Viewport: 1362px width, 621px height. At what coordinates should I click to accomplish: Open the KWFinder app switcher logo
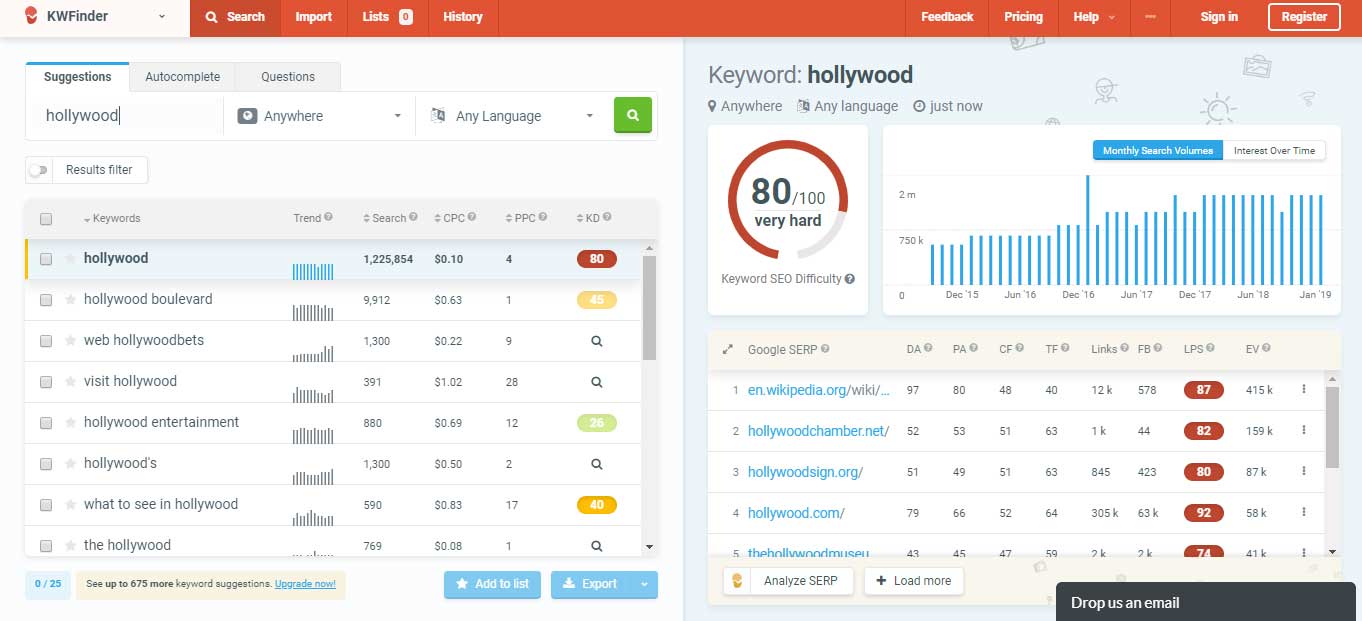coord(30,17)
